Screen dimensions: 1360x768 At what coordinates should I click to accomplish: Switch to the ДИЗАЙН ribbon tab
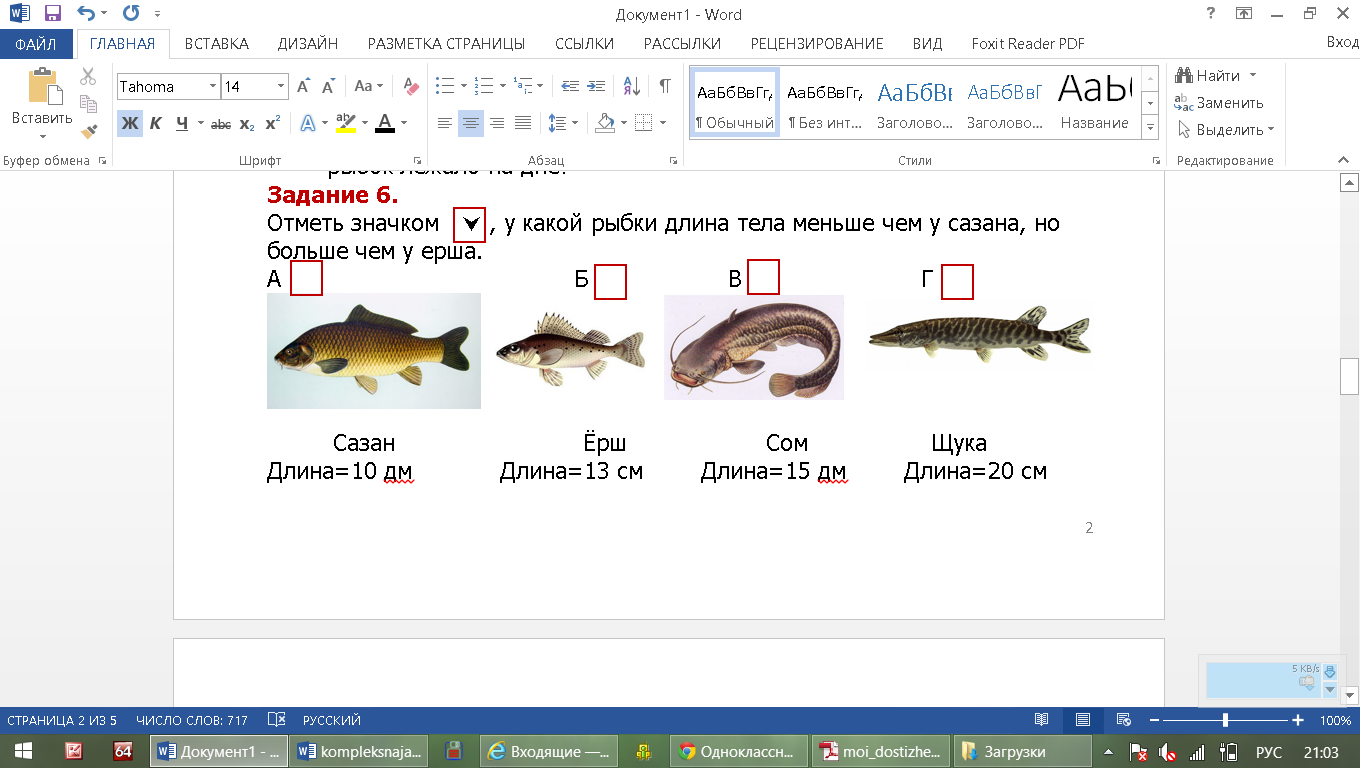point(308,44)
